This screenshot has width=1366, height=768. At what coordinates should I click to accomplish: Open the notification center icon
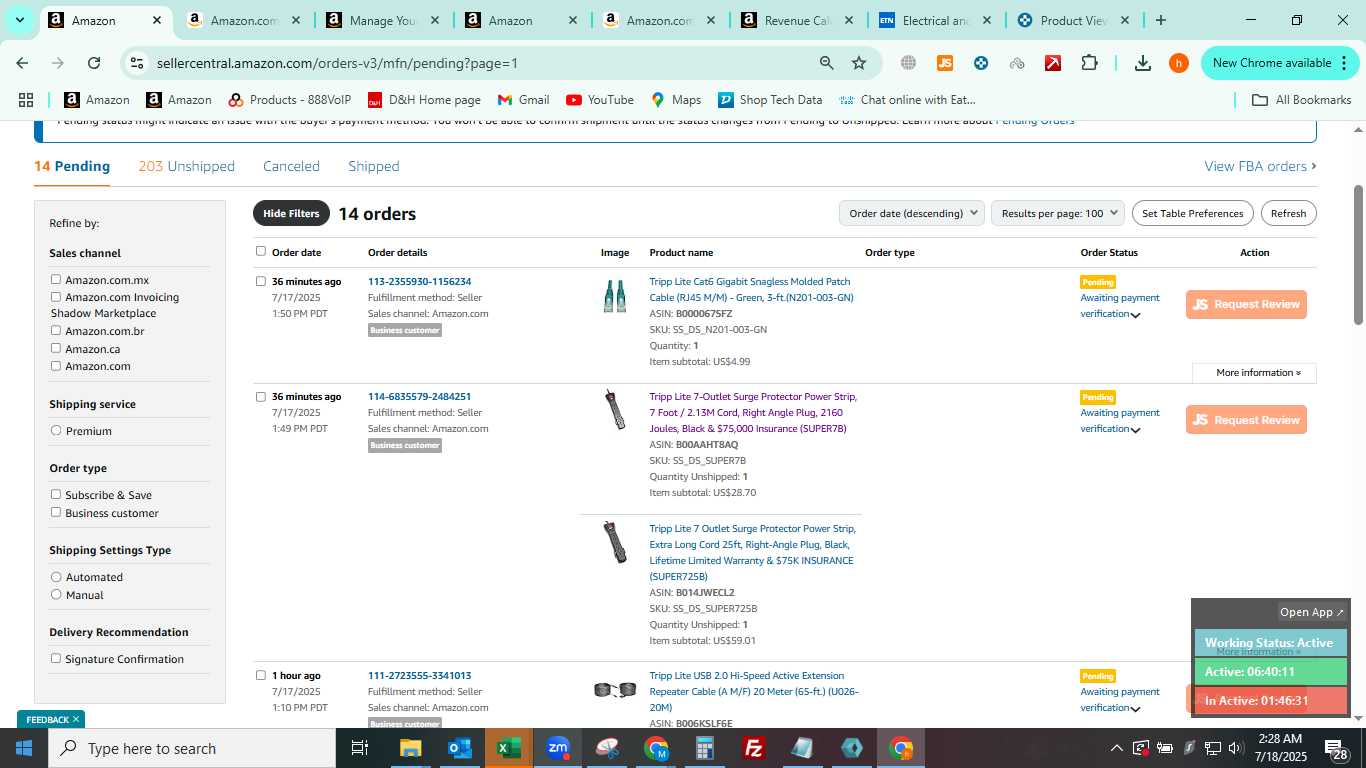[1335, 748]
